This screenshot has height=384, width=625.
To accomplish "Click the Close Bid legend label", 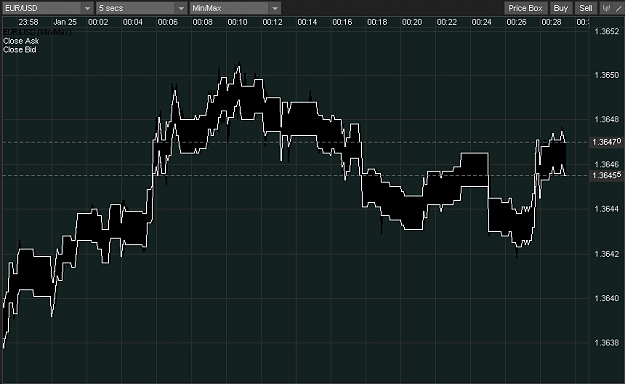I will click(x=20, y=50).
